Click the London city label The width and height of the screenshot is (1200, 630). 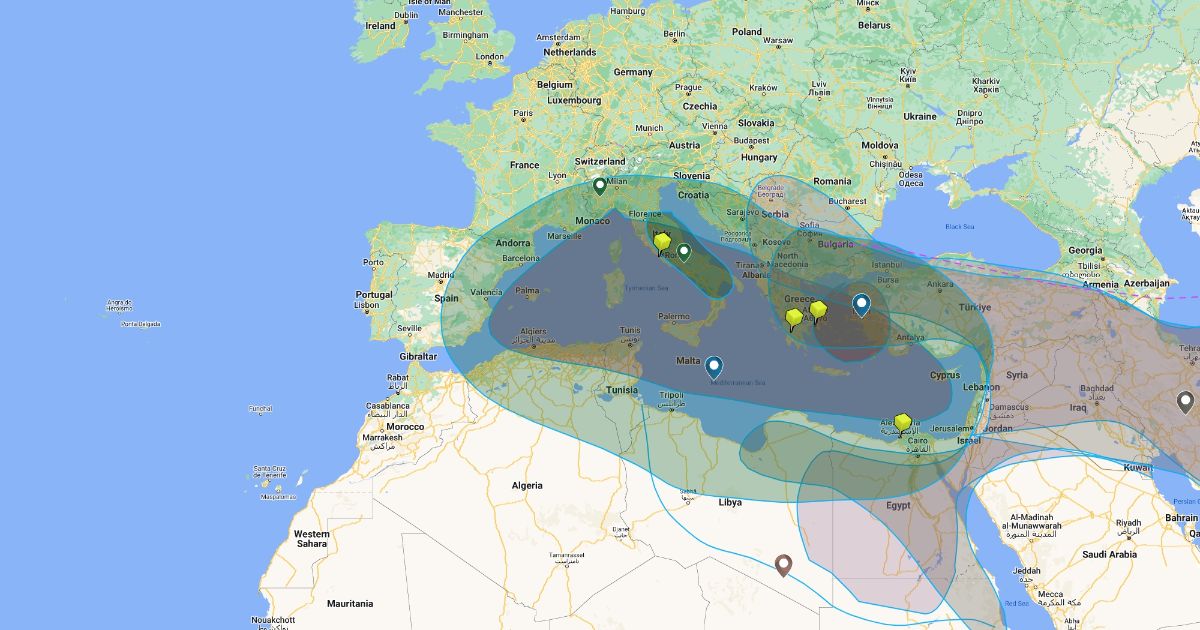pyautogui.click(x=491, y=57)
